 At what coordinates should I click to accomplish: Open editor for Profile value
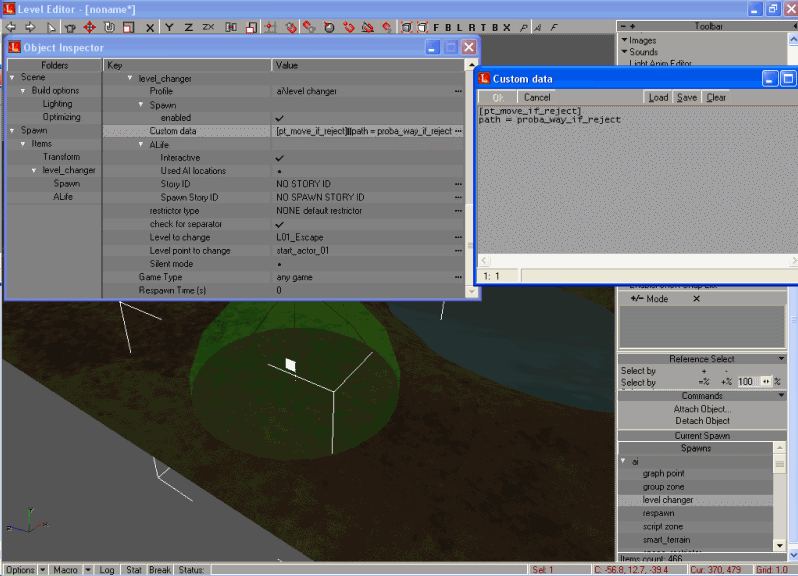[458, 92]
